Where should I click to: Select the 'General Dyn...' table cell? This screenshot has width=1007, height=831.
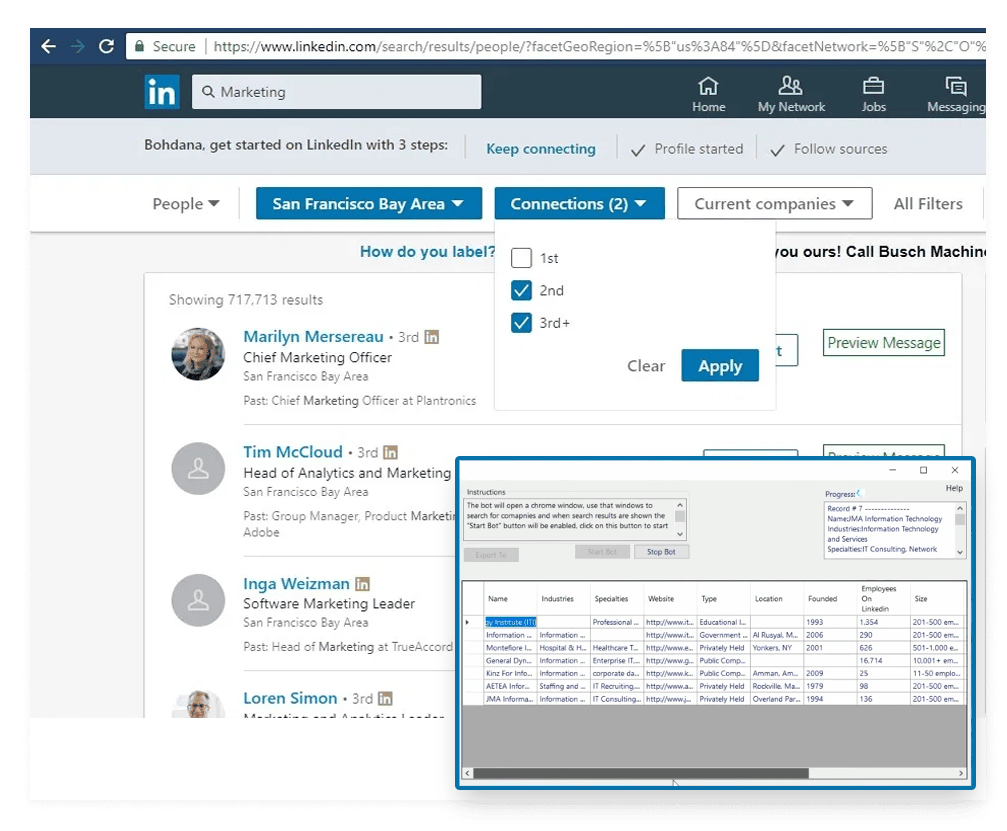(510, 661)
